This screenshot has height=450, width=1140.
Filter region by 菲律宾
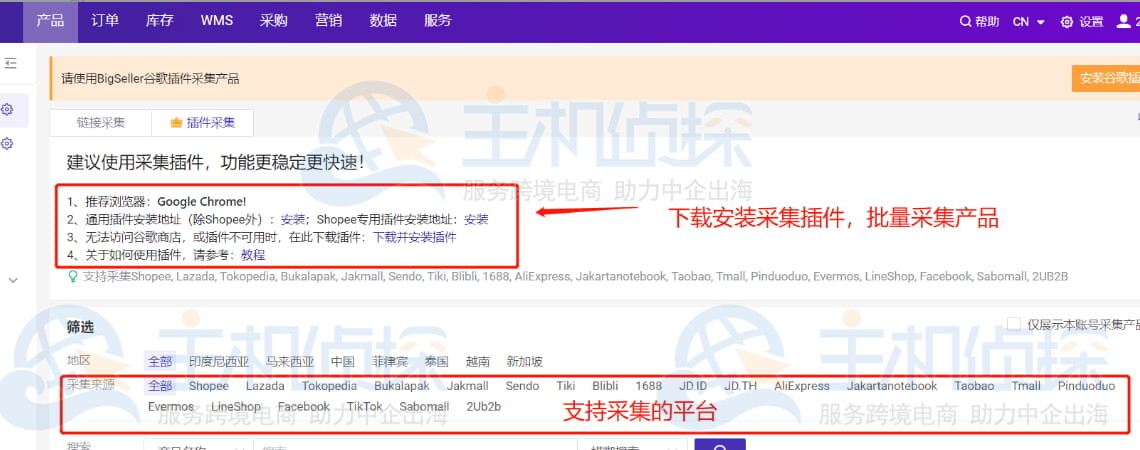[x=390, y=361]
